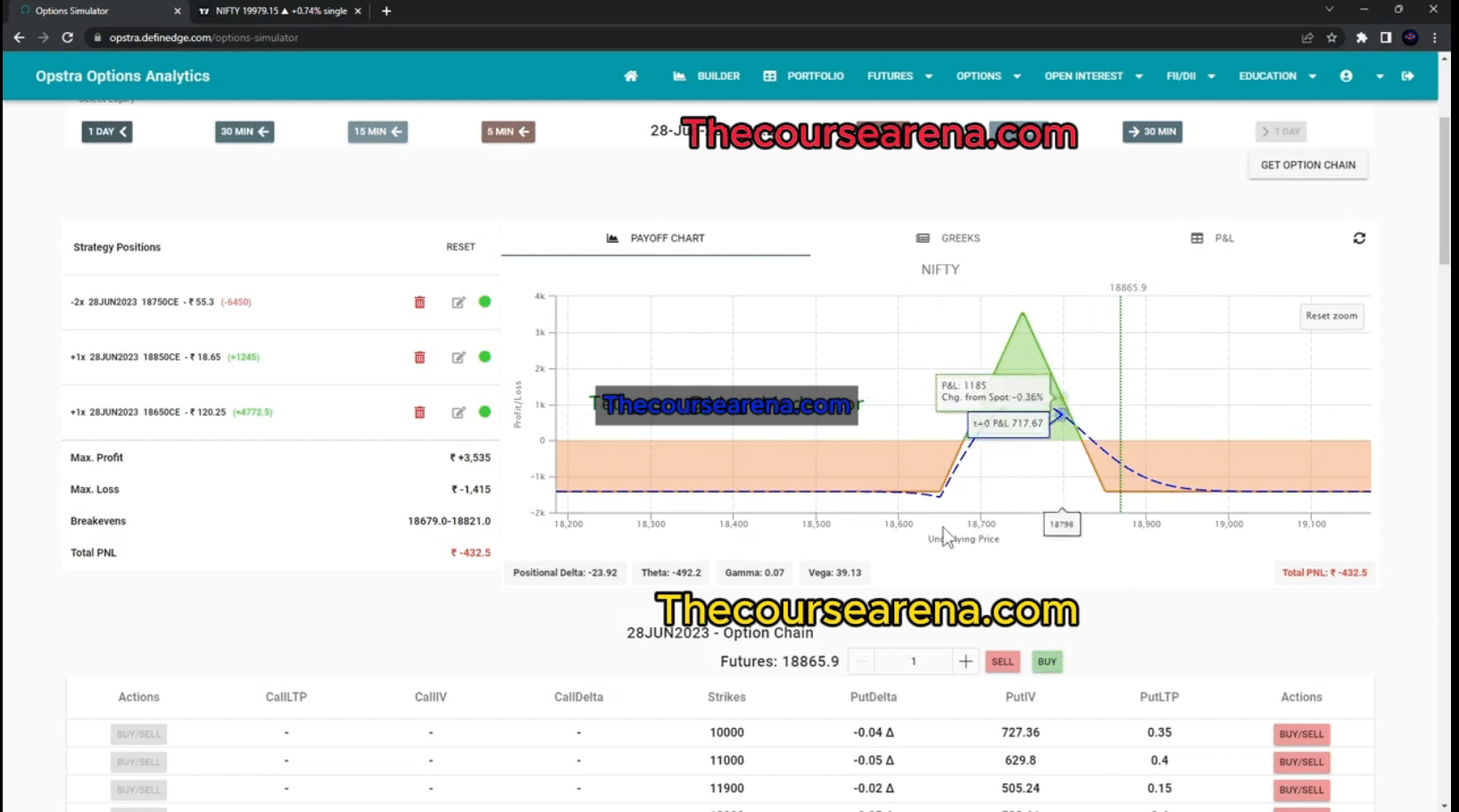Edit the 18850CE position
The image size is (1459, 812).
coord(458,357)
